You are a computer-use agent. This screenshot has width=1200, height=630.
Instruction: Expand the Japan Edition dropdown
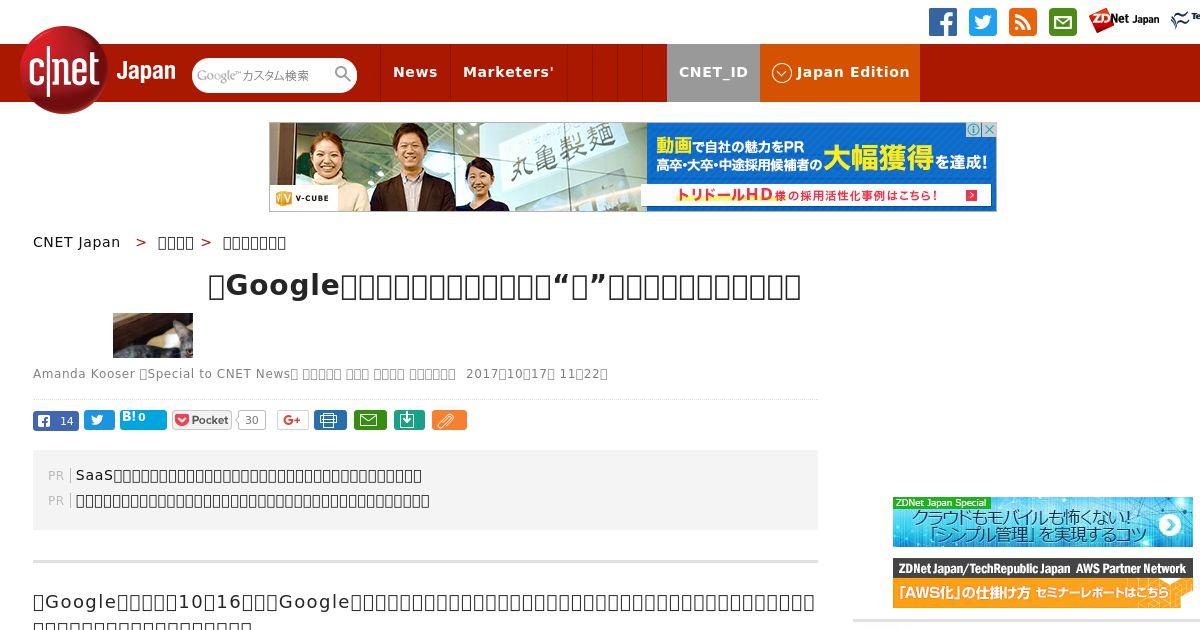[x=840, y=72]
